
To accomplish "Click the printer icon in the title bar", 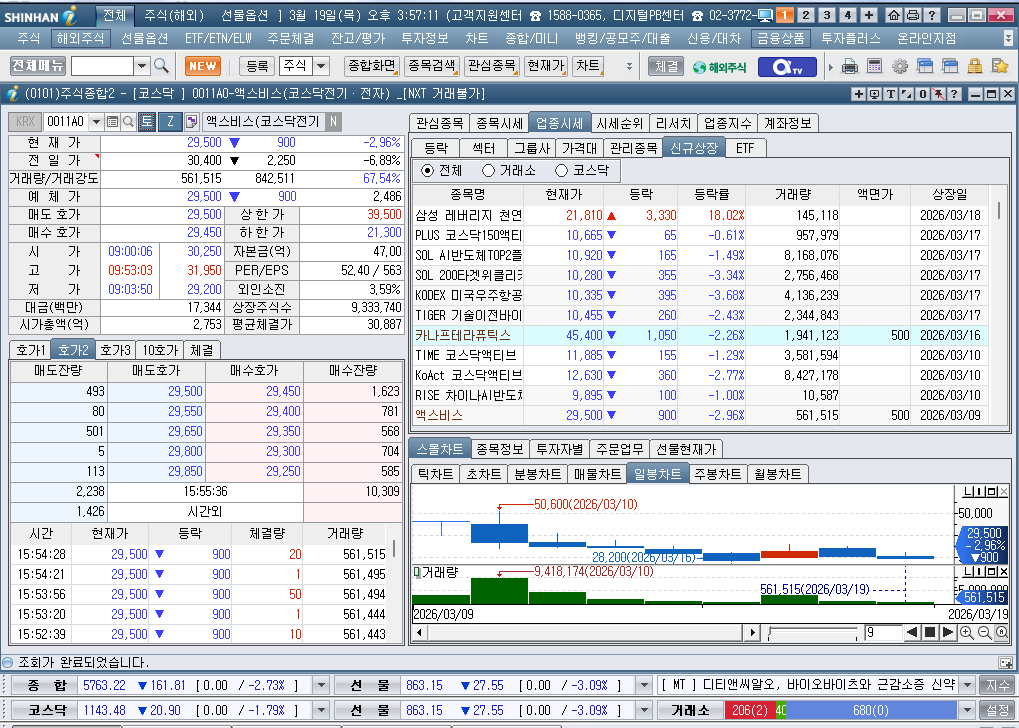I will click(912, 15).
